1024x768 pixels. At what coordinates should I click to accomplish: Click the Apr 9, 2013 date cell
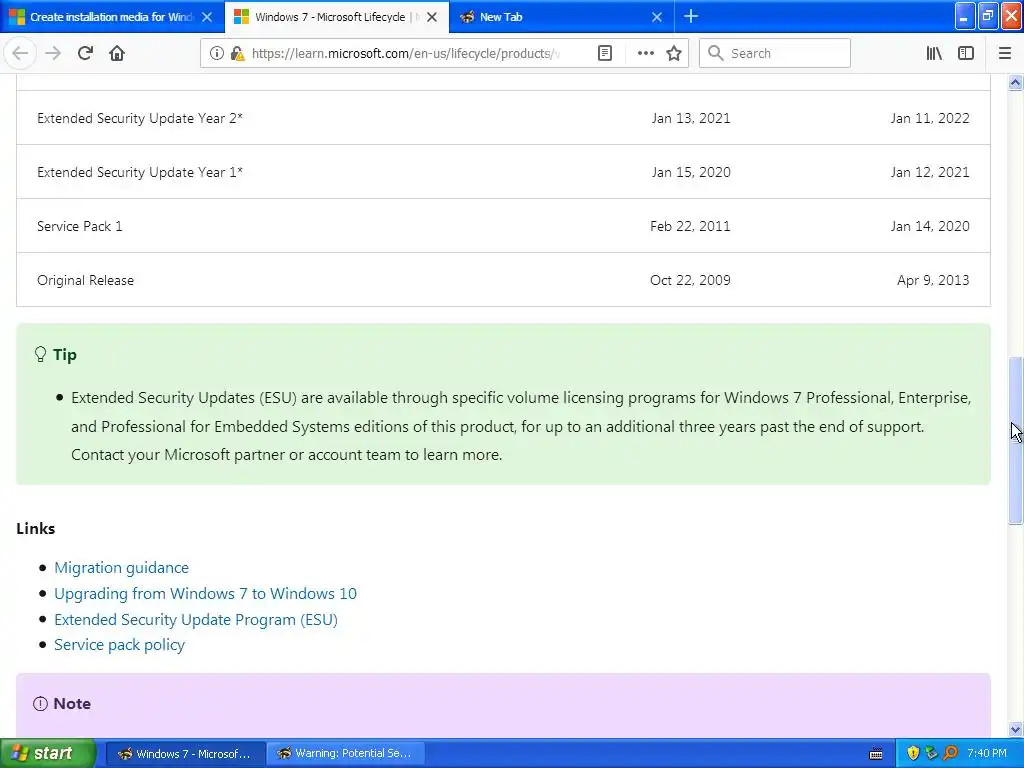point(933,280)
